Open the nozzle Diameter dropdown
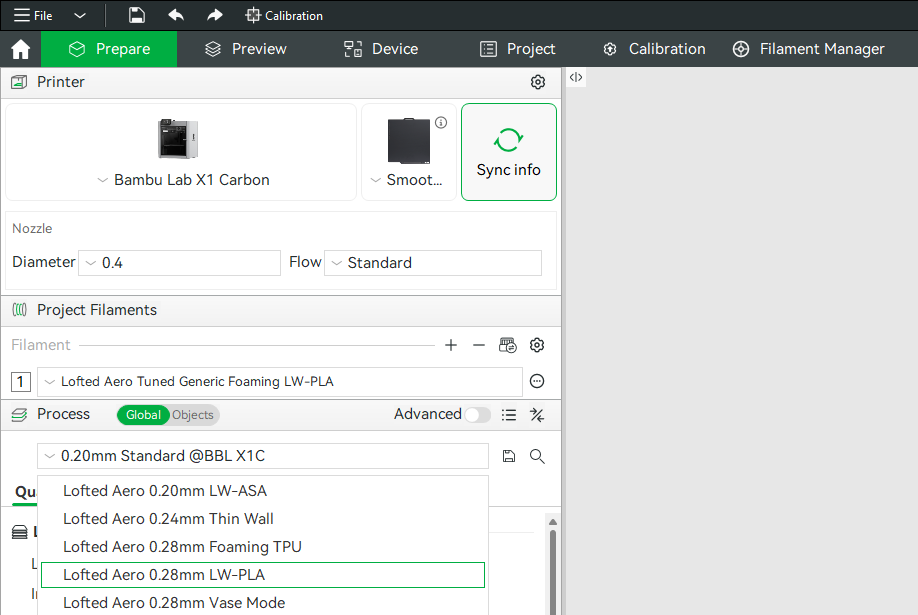 click(x=179, y=263)
